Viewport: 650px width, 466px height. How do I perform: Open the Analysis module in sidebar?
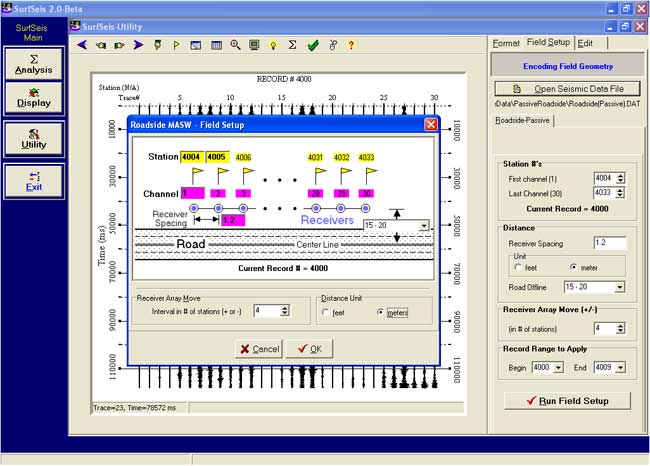[x=34, y=63]
